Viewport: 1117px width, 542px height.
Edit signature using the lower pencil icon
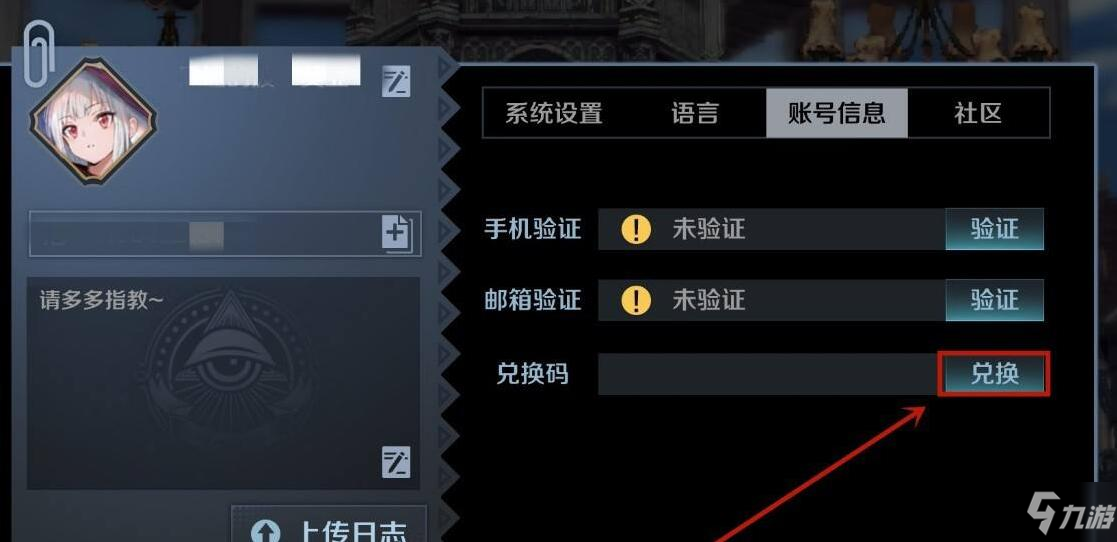(396, 462)
